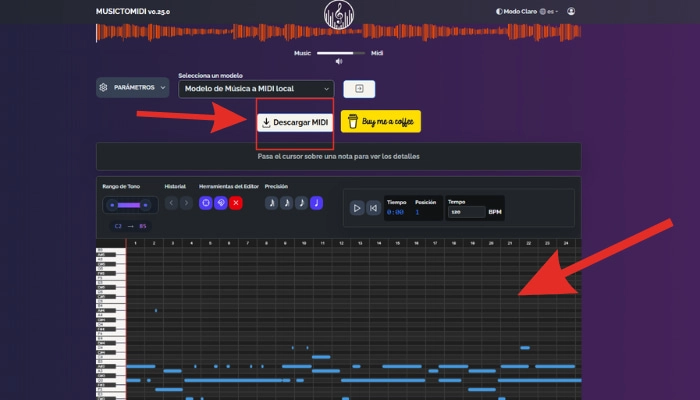Open the user account icon
This screenshot has height=400, width=700.
(x=571, y=11)
